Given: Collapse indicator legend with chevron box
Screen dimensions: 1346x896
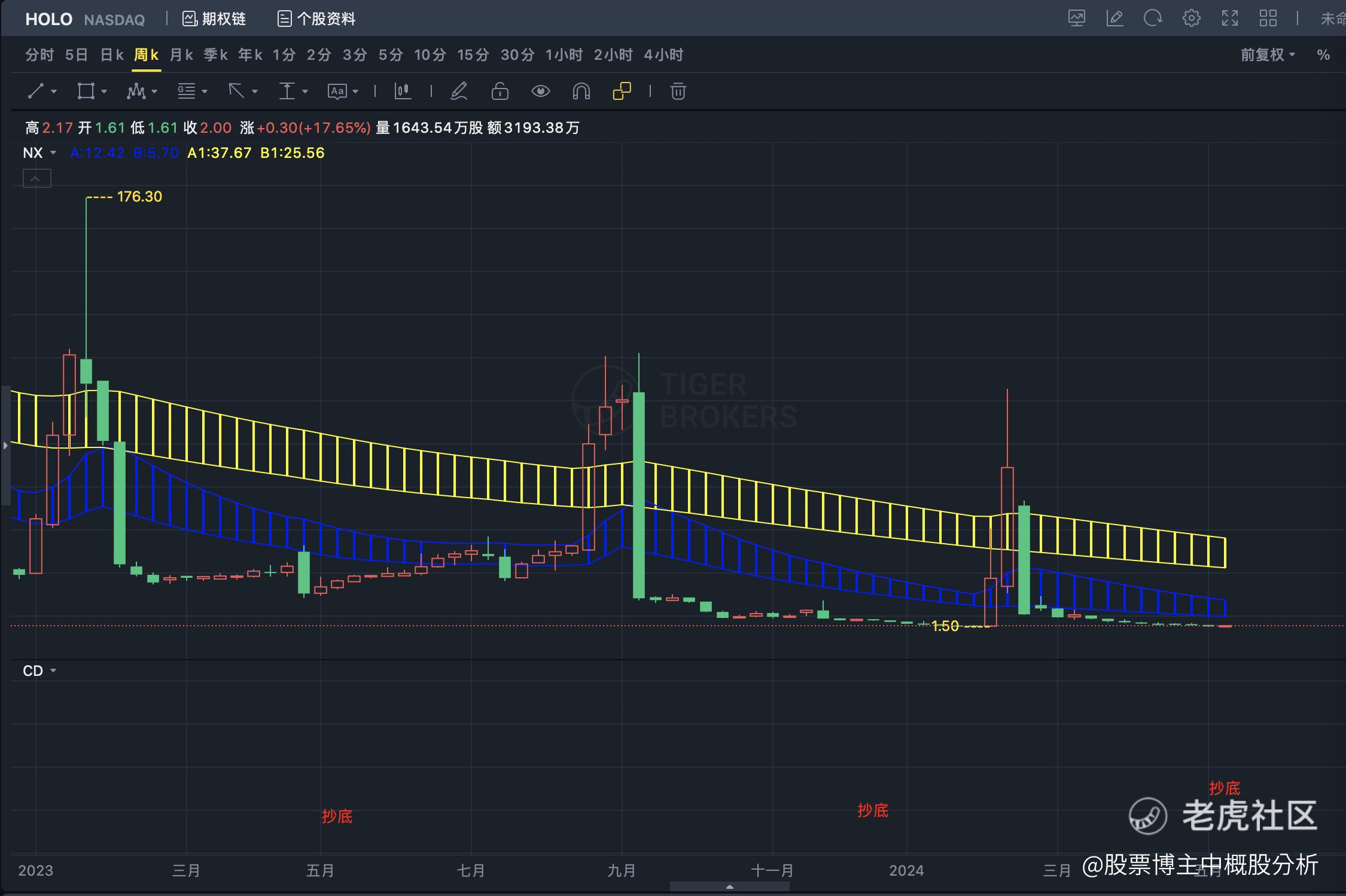Looking at the screenshot, I should (36, 178).
